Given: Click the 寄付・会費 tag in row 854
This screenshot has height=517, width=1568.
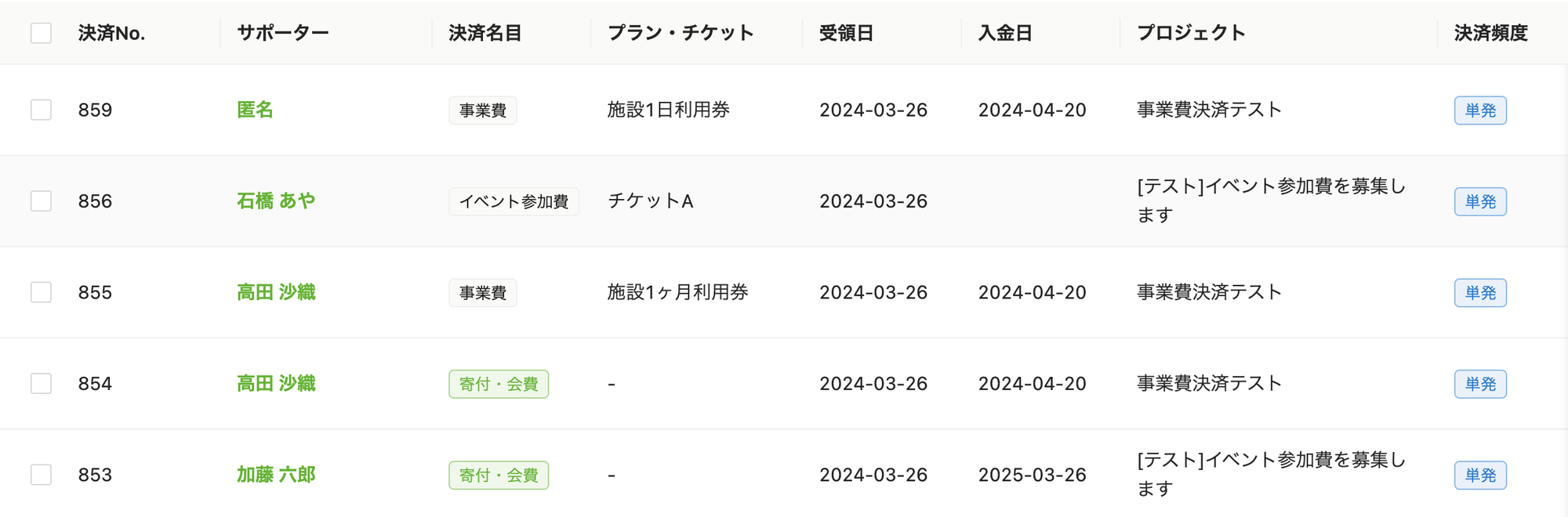Looking at the screenshot, I should pyautogui.click(x=499, y=384).
